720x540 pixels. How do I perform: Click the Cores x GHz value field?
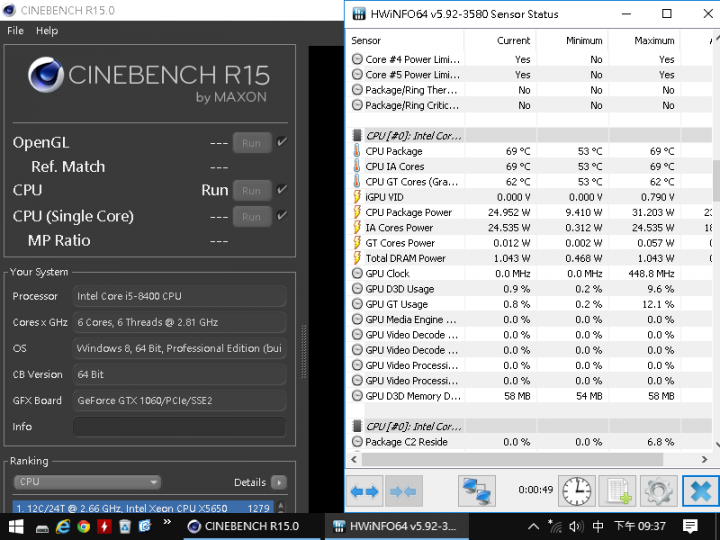point(180,322)
